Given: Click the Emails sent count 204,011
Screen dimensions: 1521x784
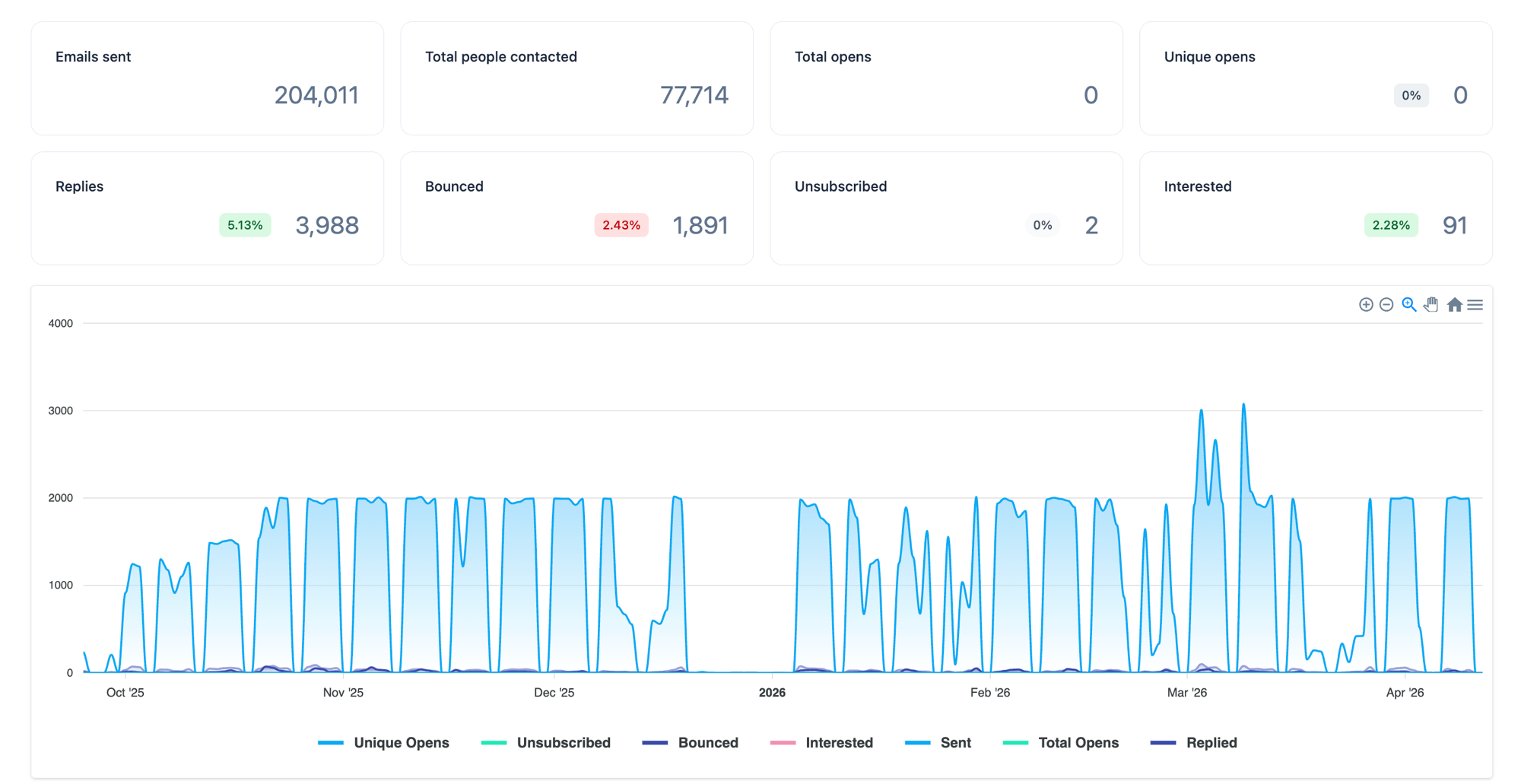Looking at the screenshot, I should click(x=317, y=95).
